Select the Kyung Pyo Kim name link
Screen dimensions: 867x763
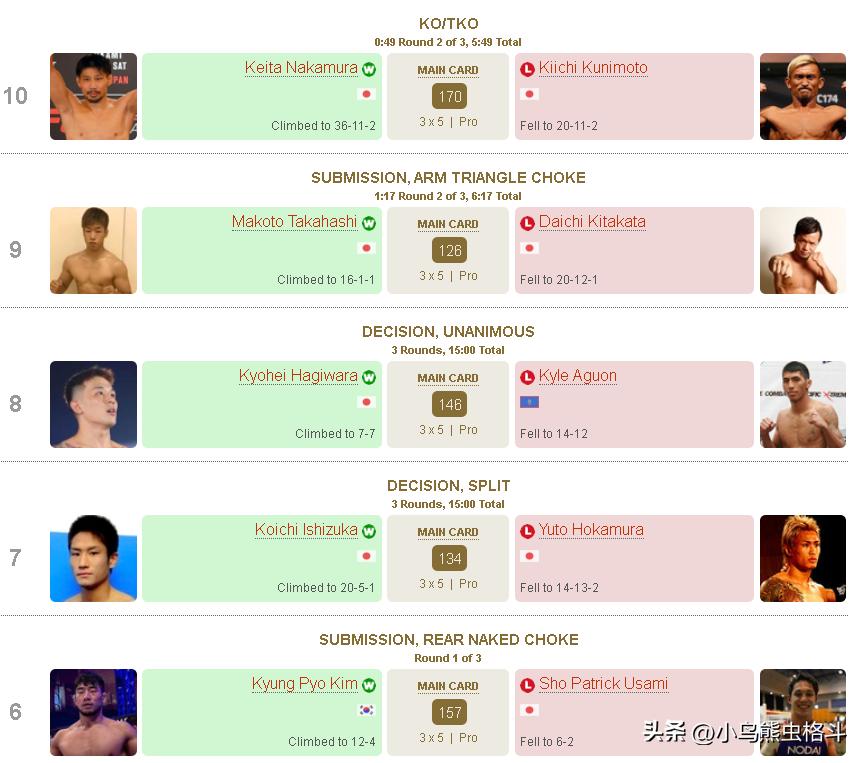click(304, 684)
